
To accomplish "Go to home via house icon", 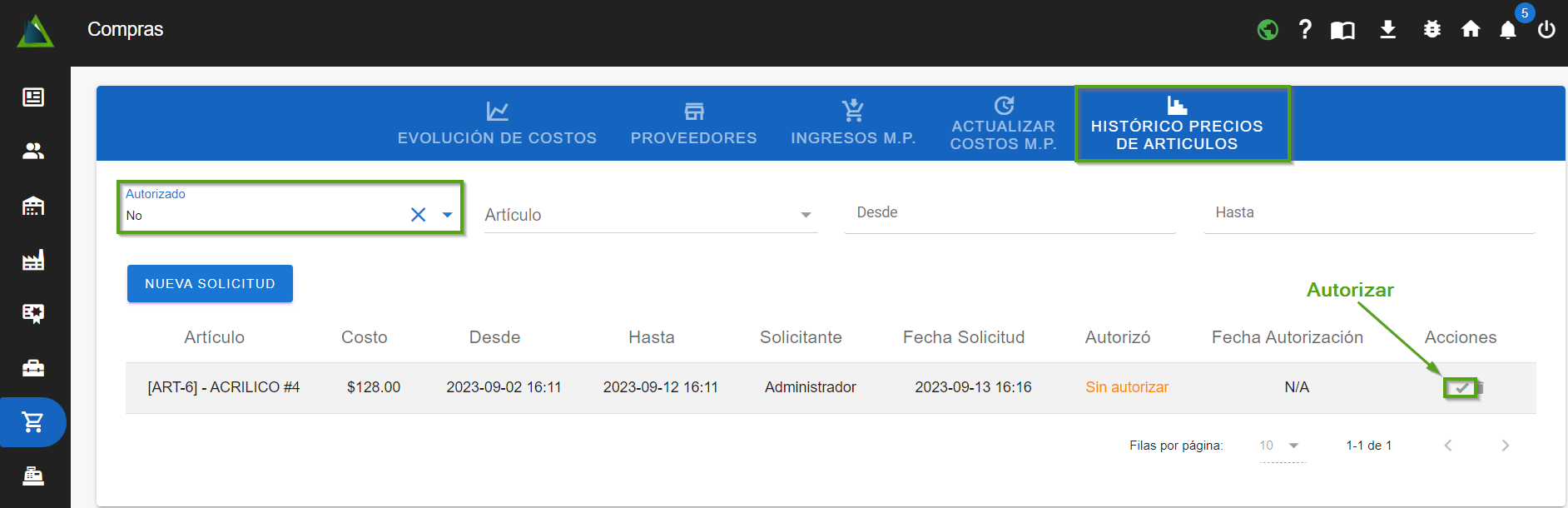I will tap(1471, 30).
